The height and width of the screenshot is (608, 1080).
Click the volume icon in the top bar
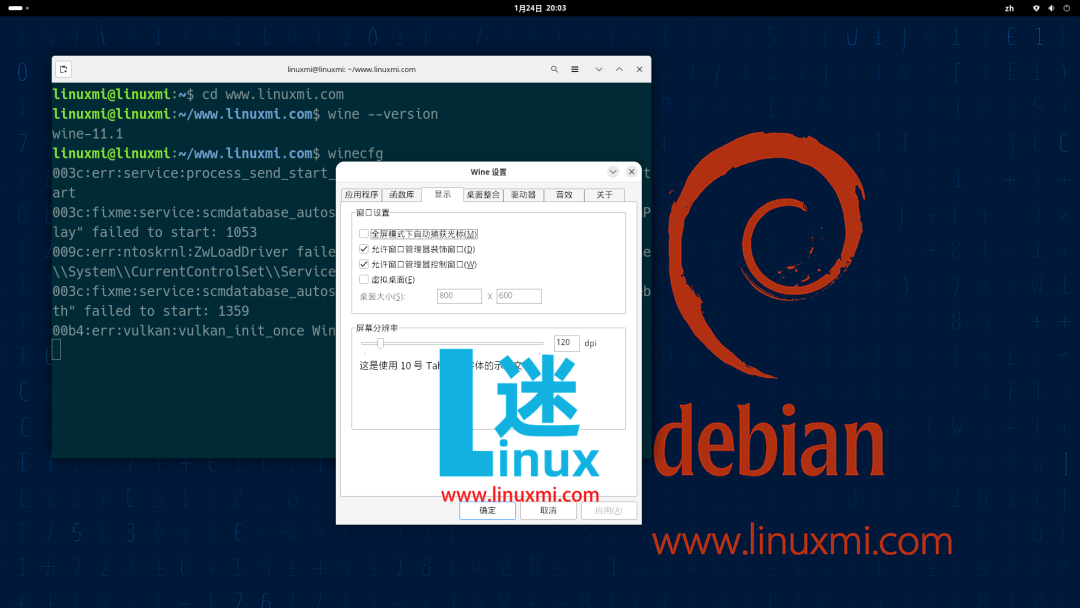[x=1051, y=9]
